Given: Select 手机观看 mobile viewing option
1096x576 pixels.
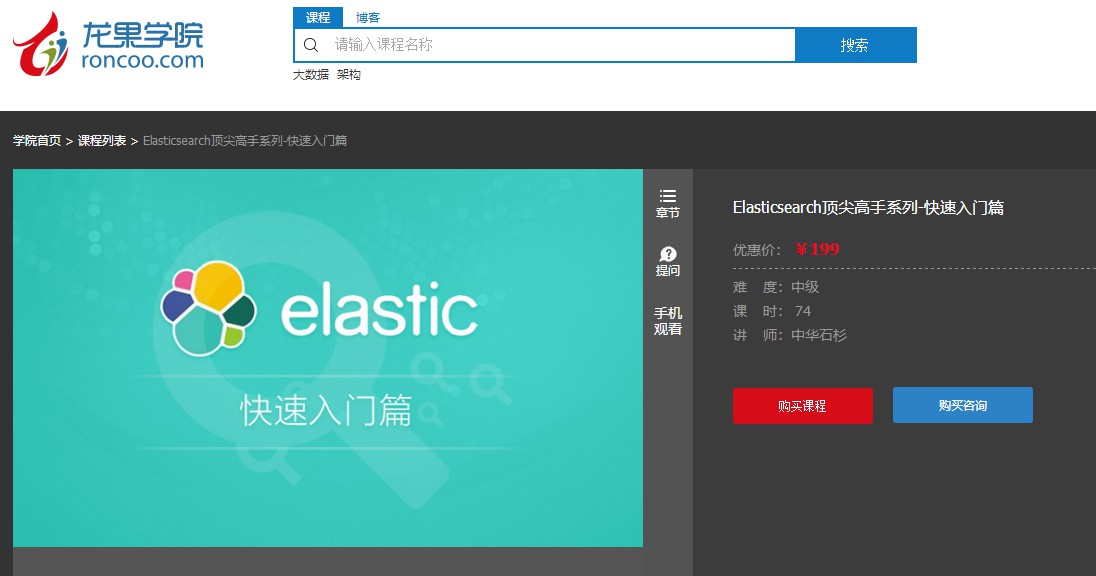Looking at the screenshot, I should [x=668, y=321].
